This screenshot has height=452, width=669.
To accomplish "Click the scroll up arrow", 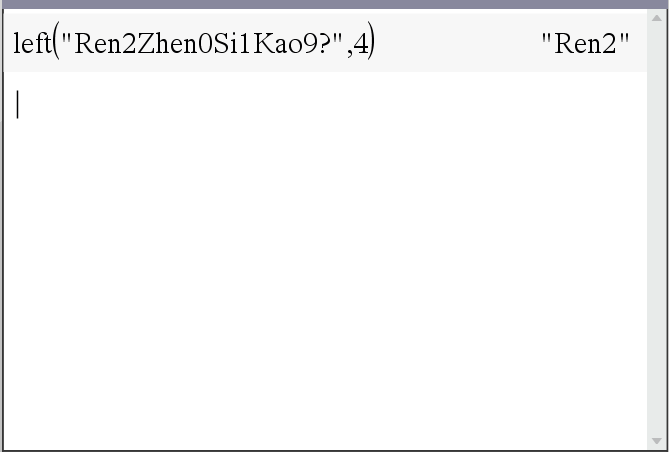I will point(657,18).
